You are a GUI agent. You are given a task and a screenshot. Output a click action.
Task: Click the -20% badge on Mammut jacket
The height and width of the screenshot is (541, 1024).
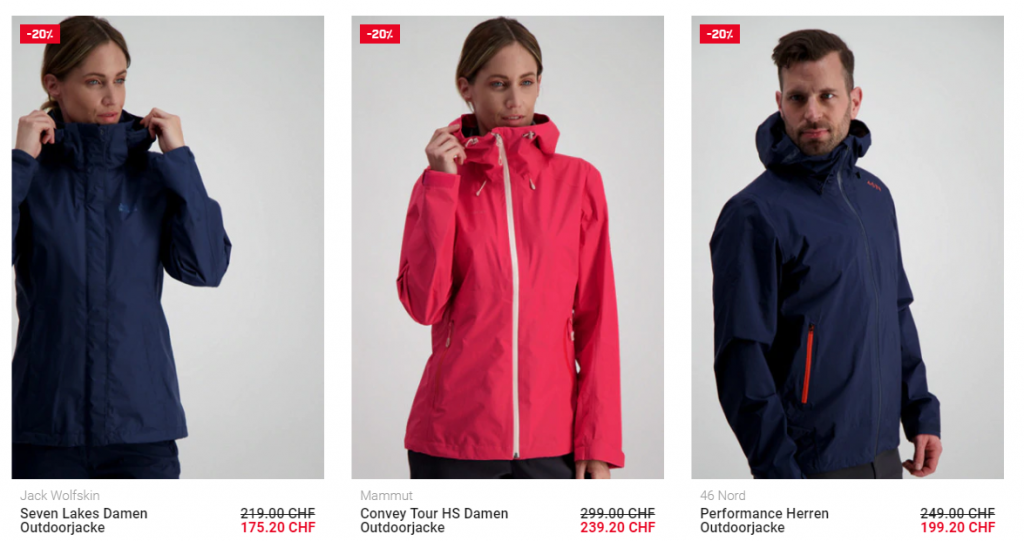pos(379,34)
